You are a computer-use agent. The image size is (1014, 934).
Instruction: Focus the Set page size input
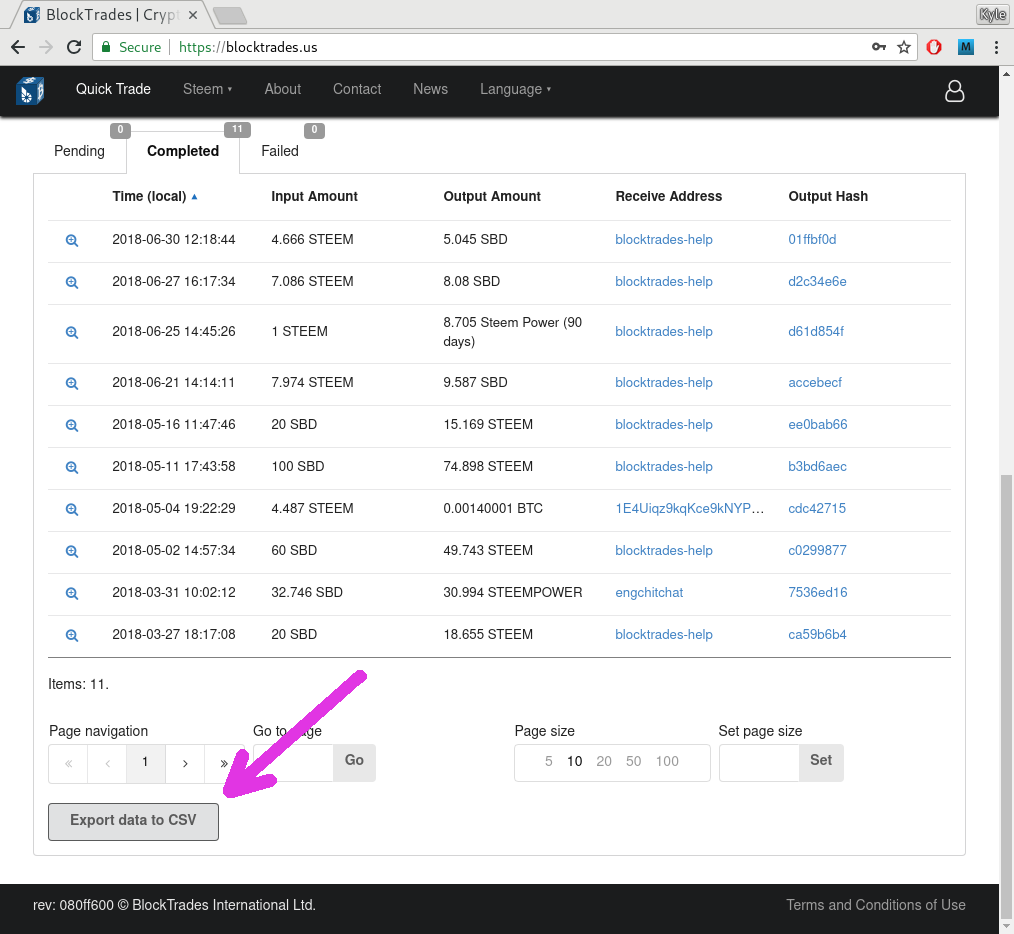tap(759, 763)
